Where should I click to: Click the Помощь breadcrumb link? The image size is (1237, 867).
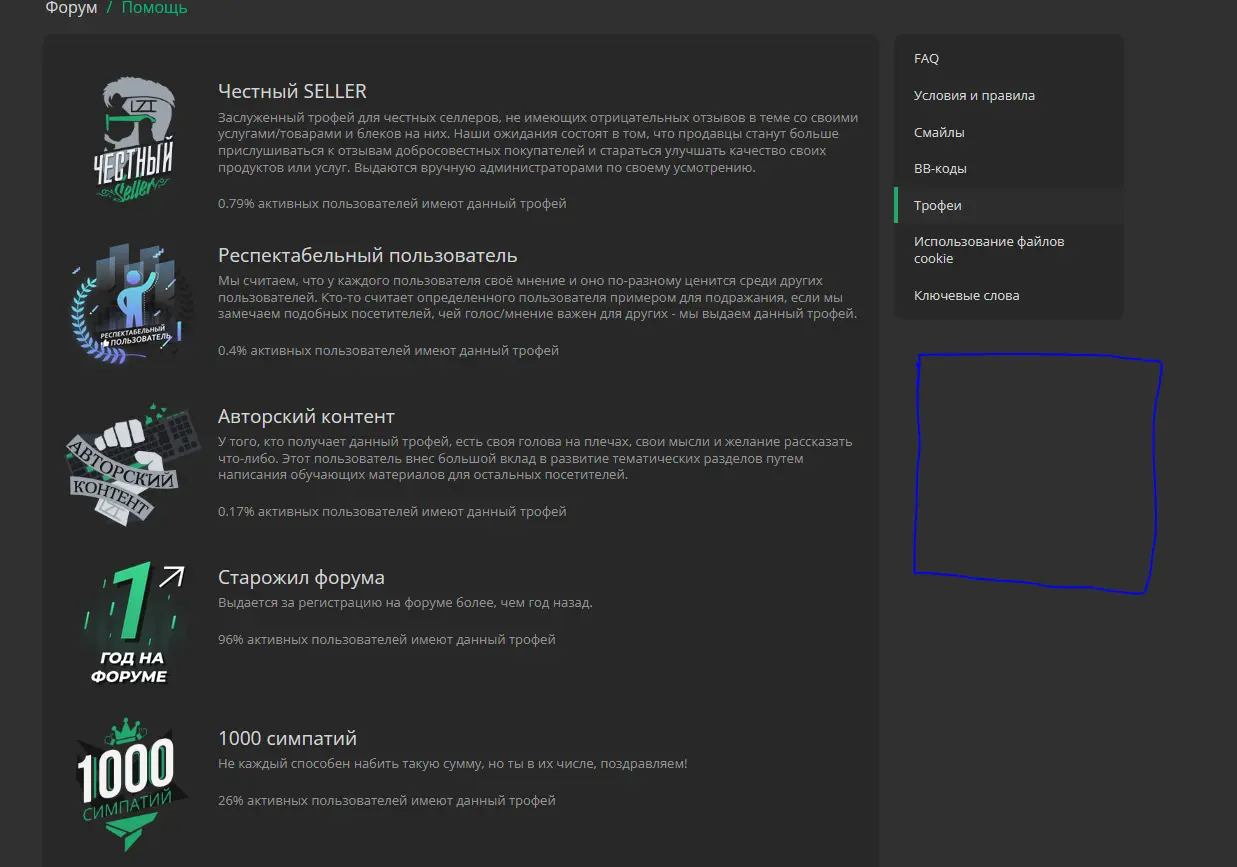(x=154, y=8)
